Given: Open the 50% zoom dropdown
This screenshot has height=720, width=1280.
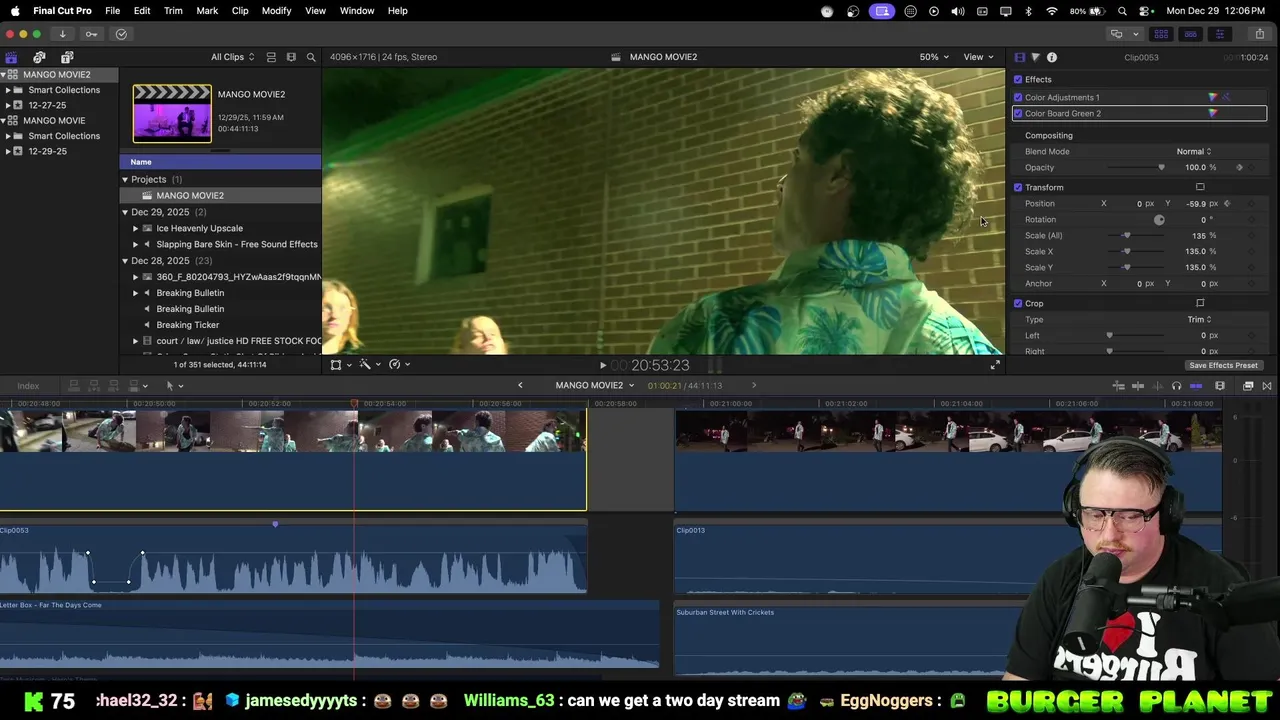Looking at the screenshot, I should 934,57.
